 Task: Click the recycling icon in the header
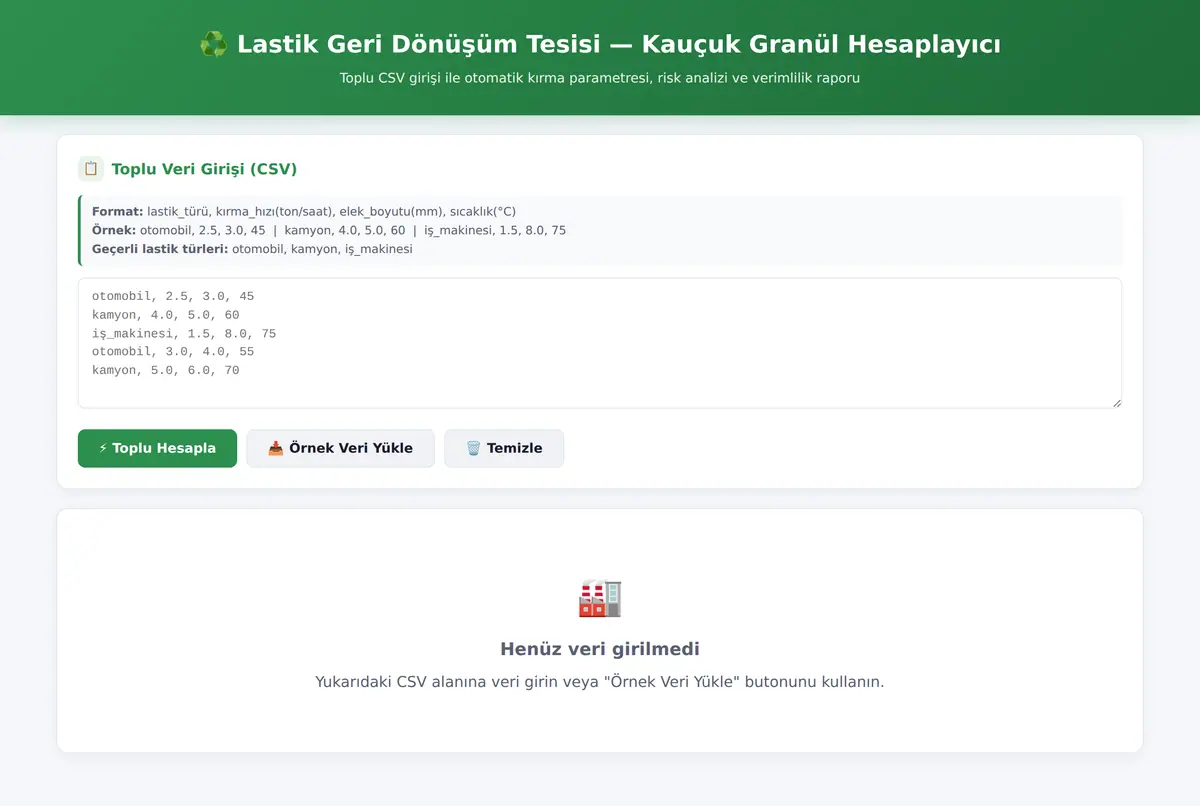pyautogui.click(x=213, y=45)
